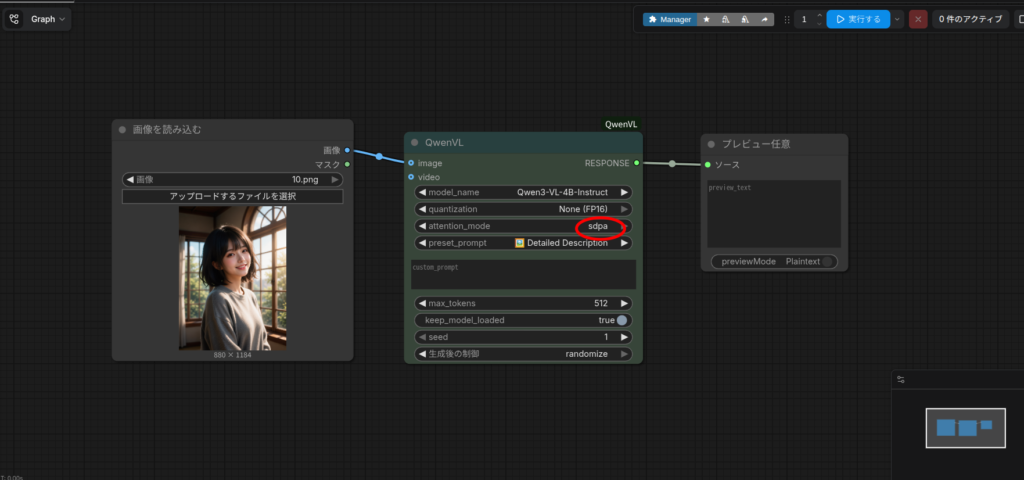Click the star icon beside Manager
Viewport: 1024px width, 480px height.
(706, 19)
